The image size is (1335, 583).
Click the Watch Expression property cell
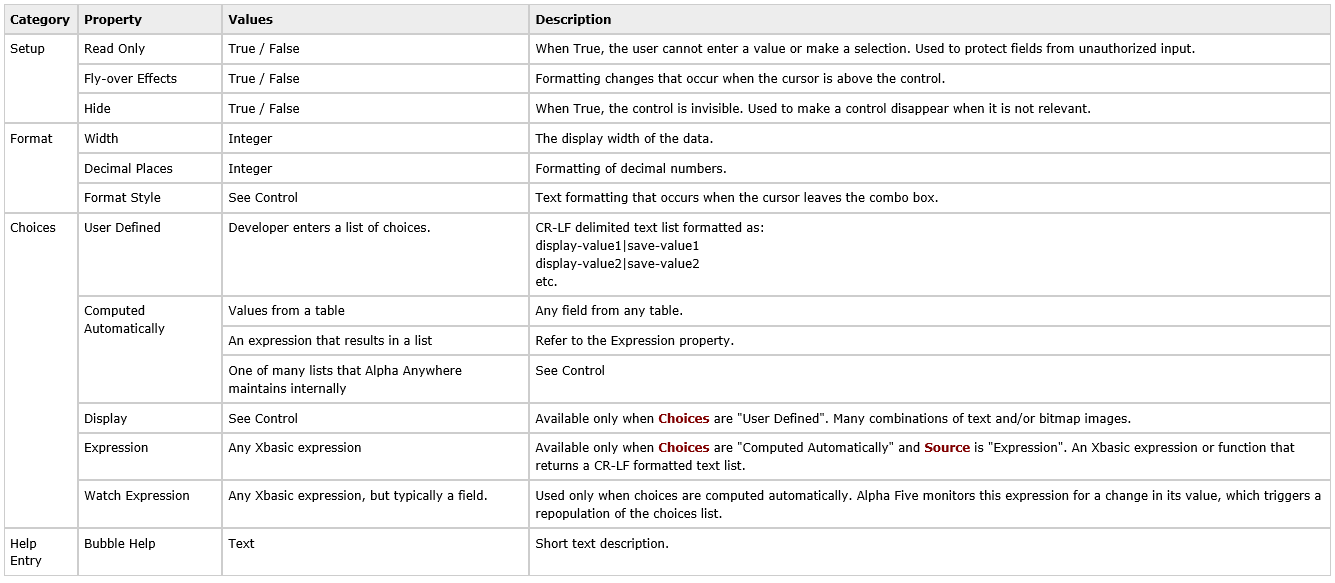[x=150, y=504]
